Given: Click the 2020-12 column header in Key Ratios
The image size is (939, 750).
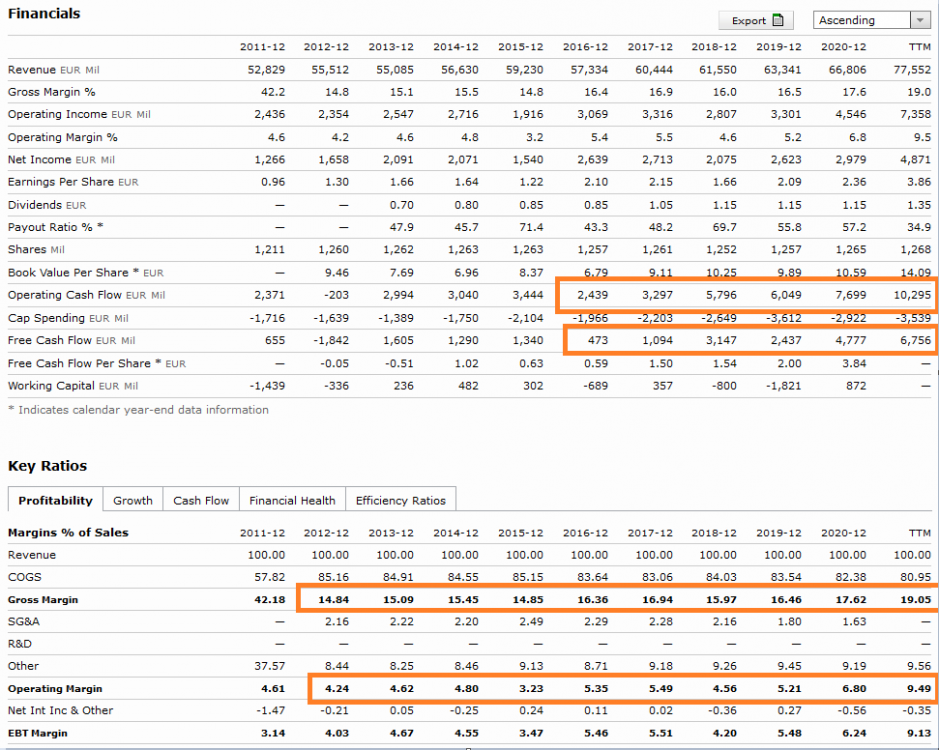Looking at the screenshot, I should 845,532.
